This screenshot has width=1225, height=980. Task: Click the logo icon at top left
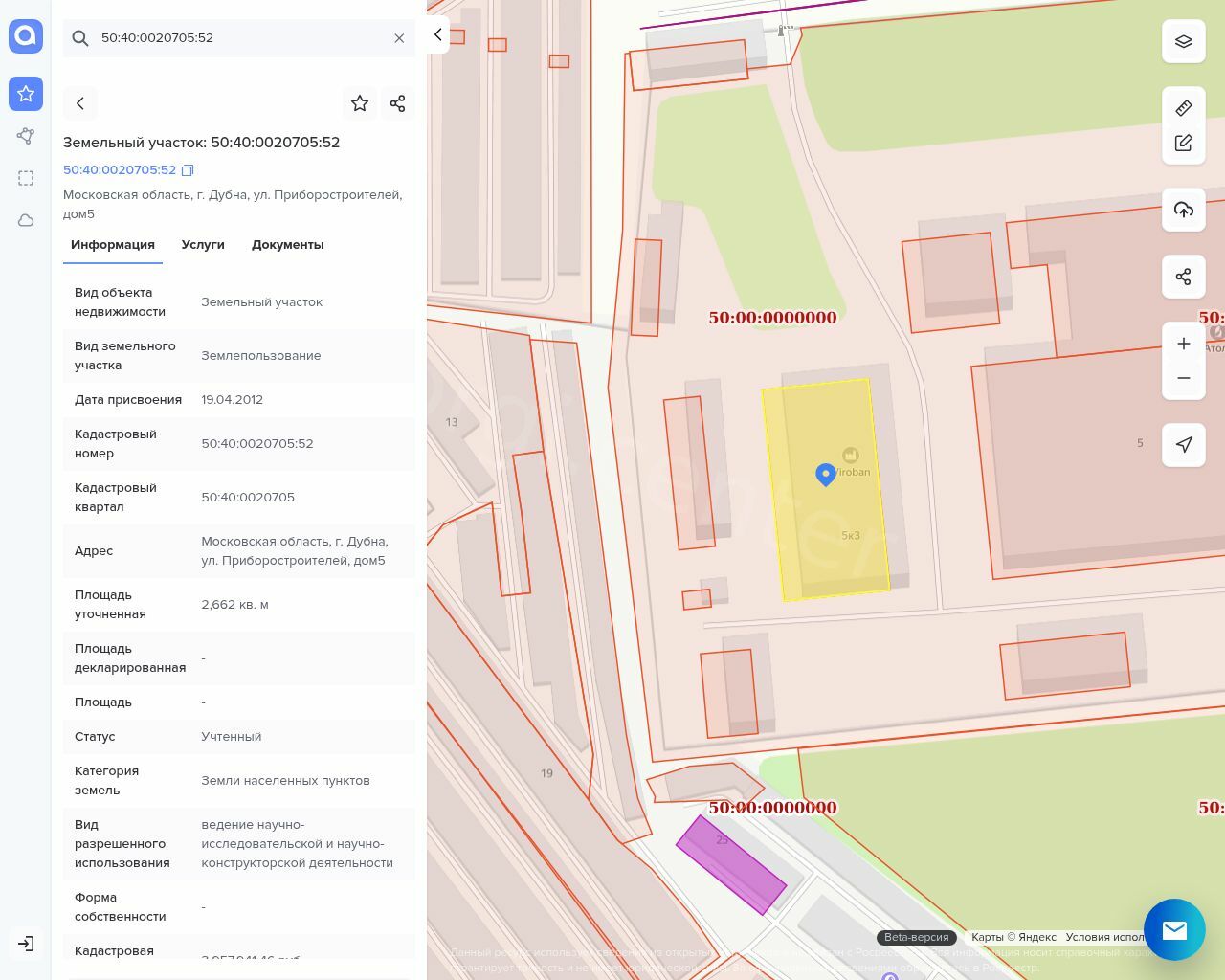click(26, 36)
